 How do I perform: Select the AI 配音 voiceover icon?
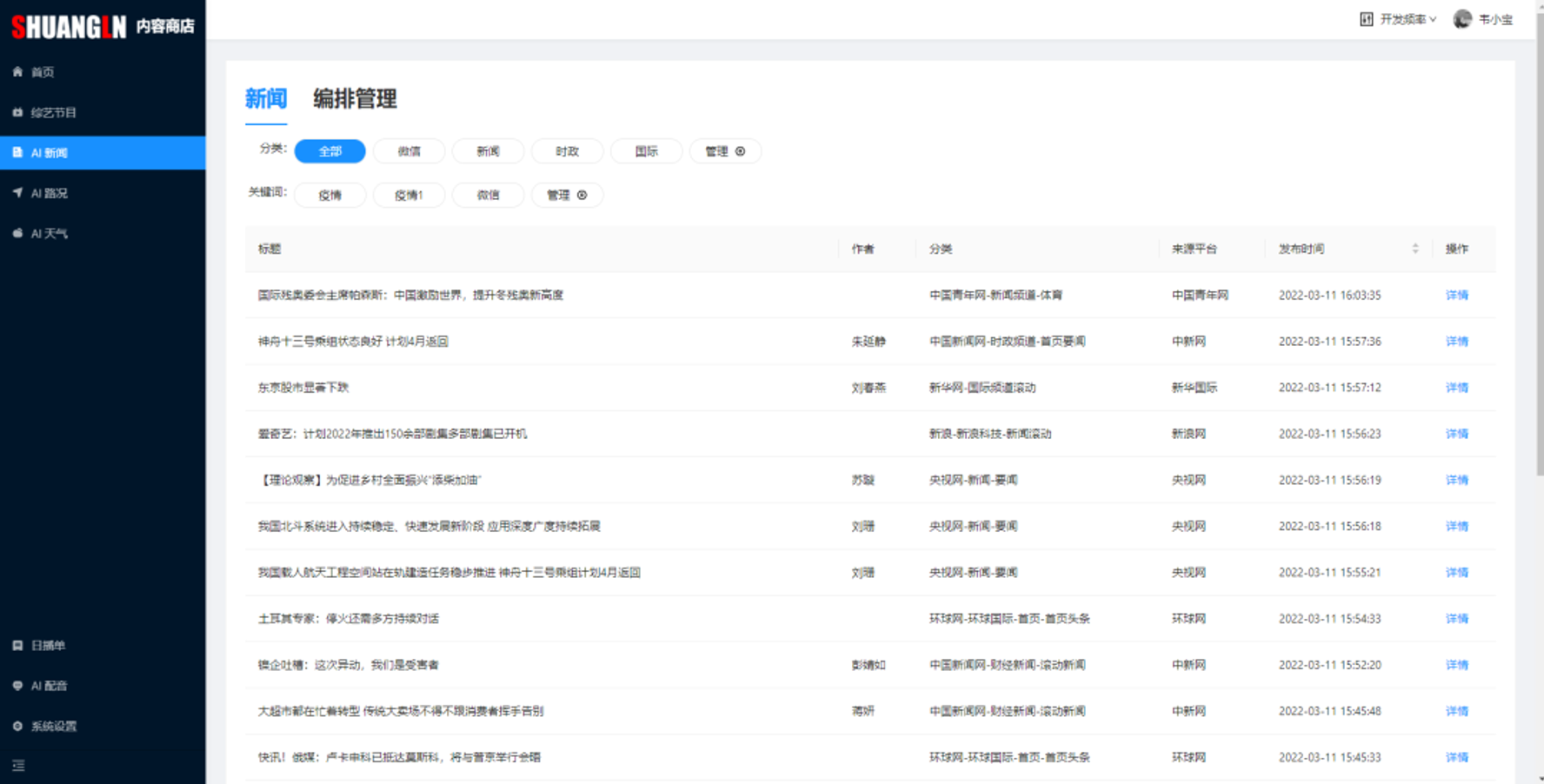click(x=16, y=685)
